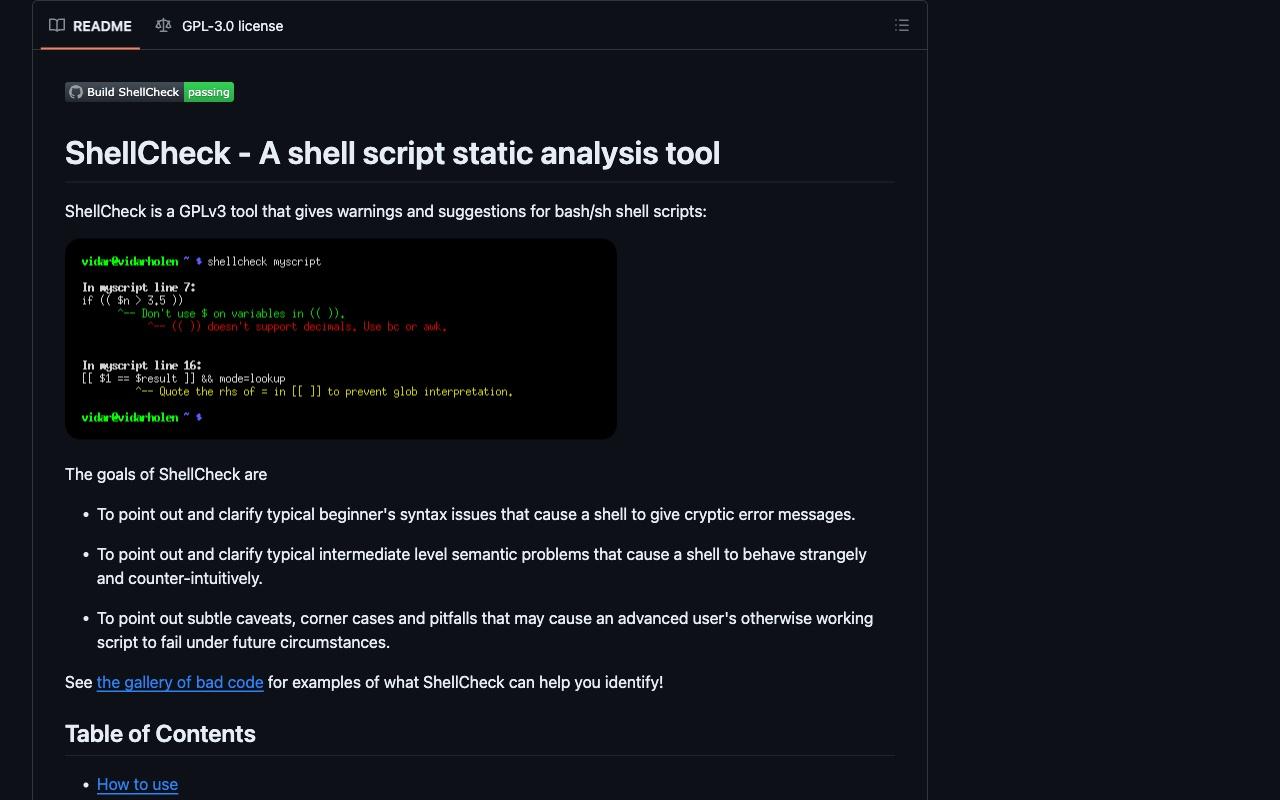The width and height of the screenshot is (1280, 800).
Task: Open the README outline menu icon
Action: click(902, 26)
